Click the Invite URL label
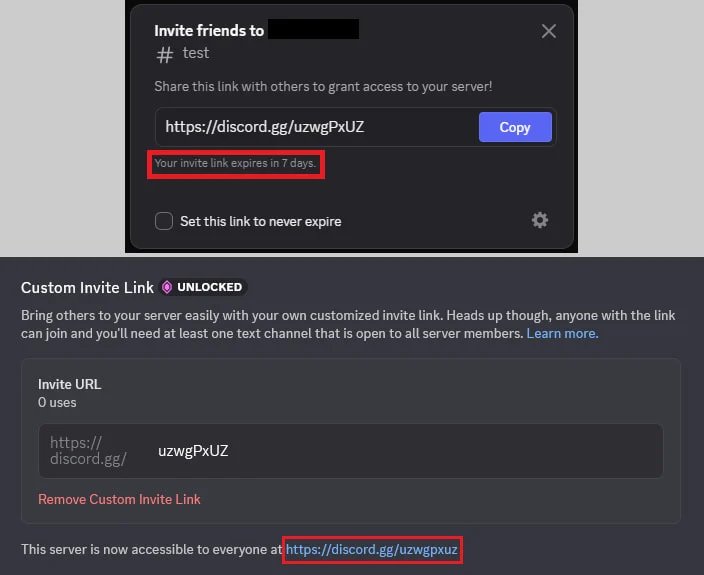This screenshot has width=704, height=575. 70,384
